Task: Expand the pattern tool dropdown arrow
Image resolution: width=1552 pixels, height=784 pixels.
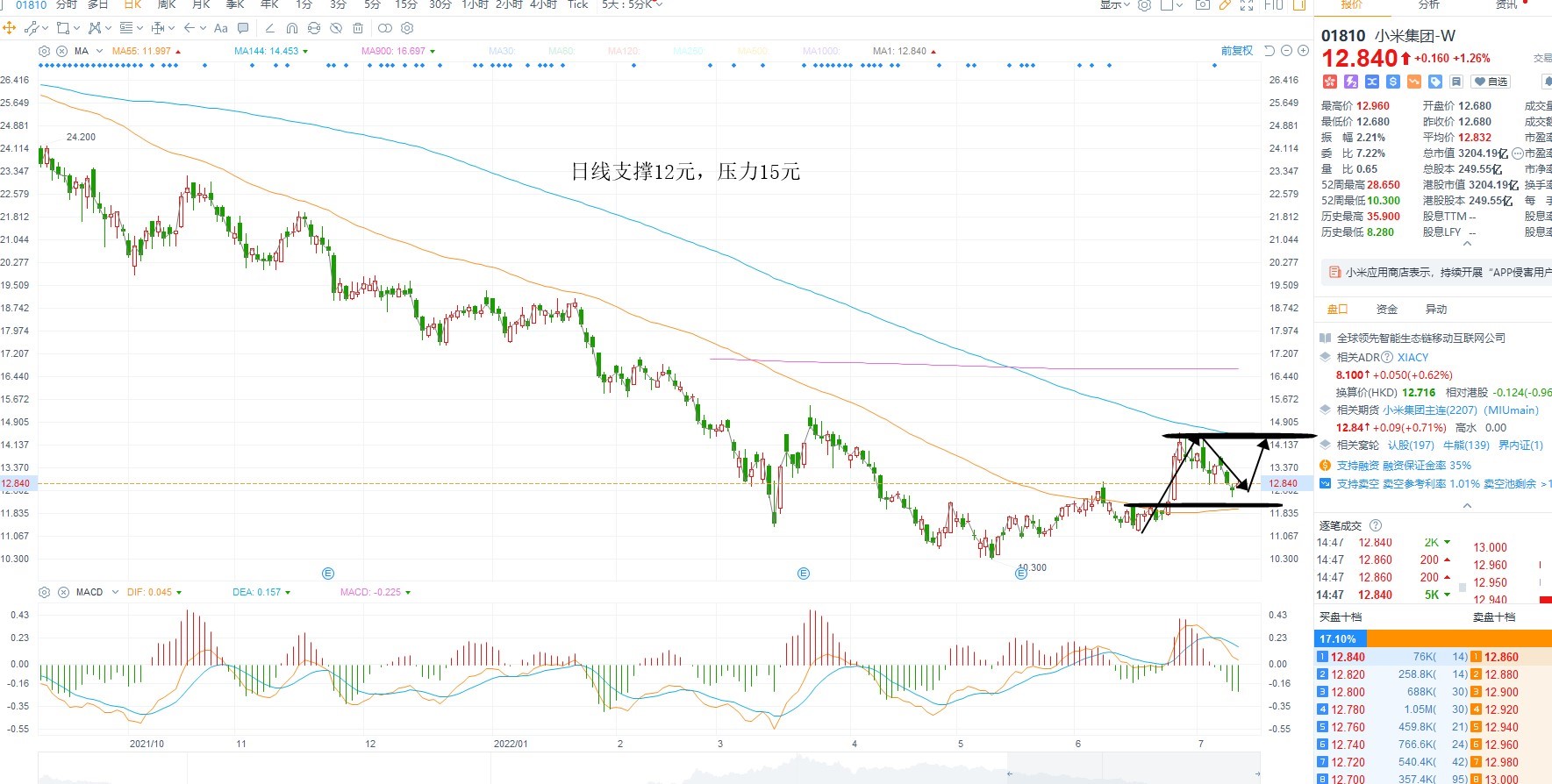Action: tap(108, 28)
